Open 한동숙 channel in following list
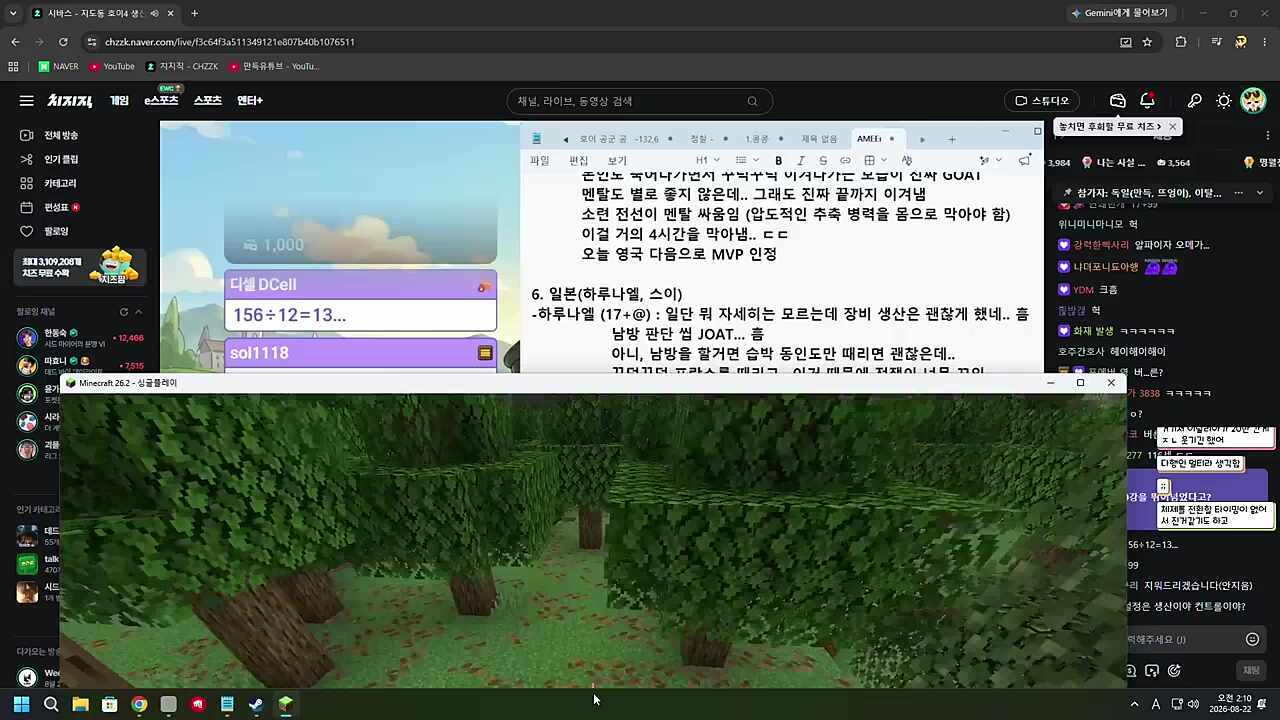 pos(80,337)
